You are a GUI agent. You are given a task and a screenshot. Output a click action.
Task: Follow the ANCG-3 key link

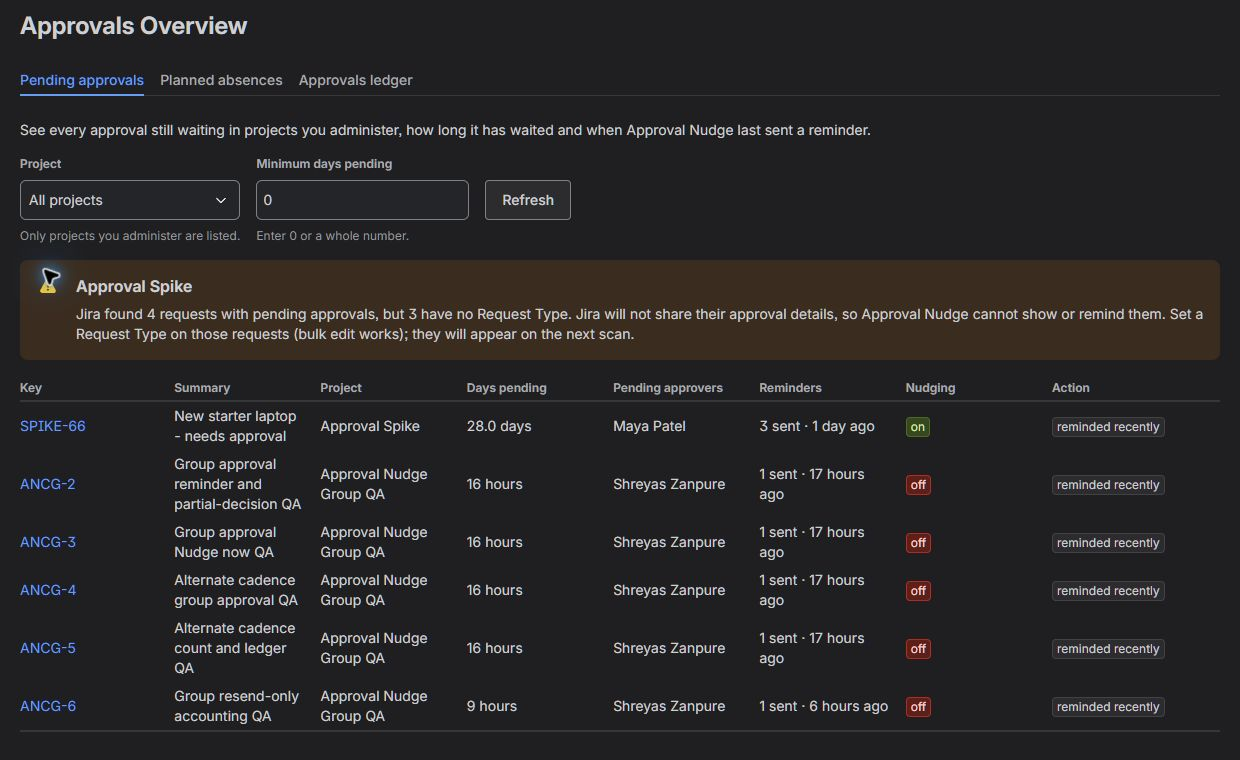48,542
